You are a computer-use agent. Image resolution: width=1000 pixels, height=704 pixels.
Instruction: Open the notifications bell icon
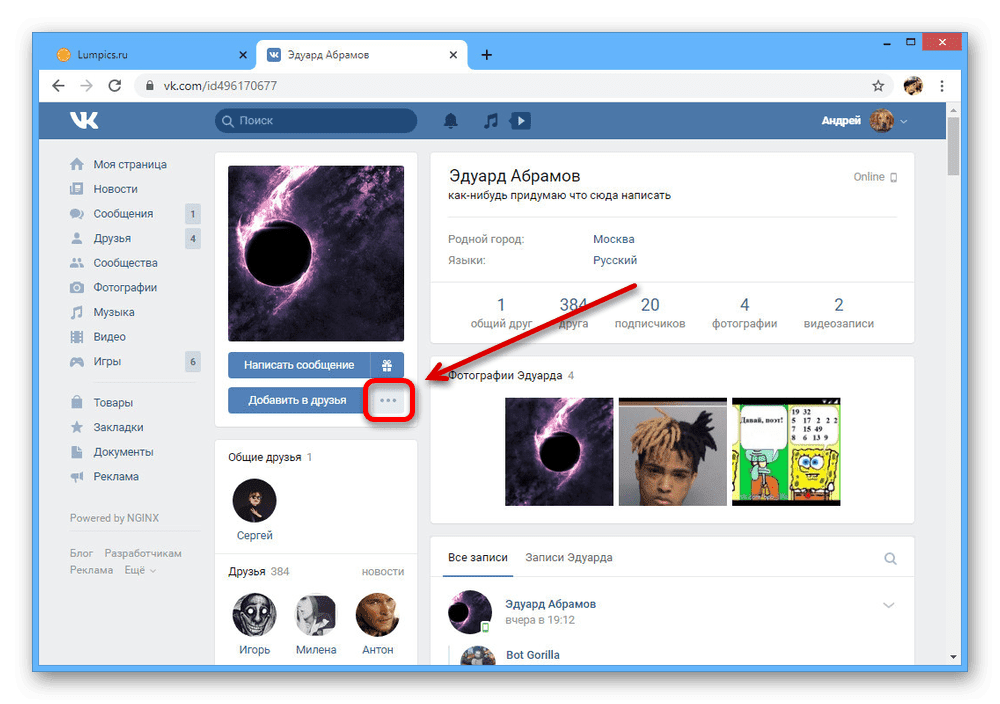(x=450, y=121)
